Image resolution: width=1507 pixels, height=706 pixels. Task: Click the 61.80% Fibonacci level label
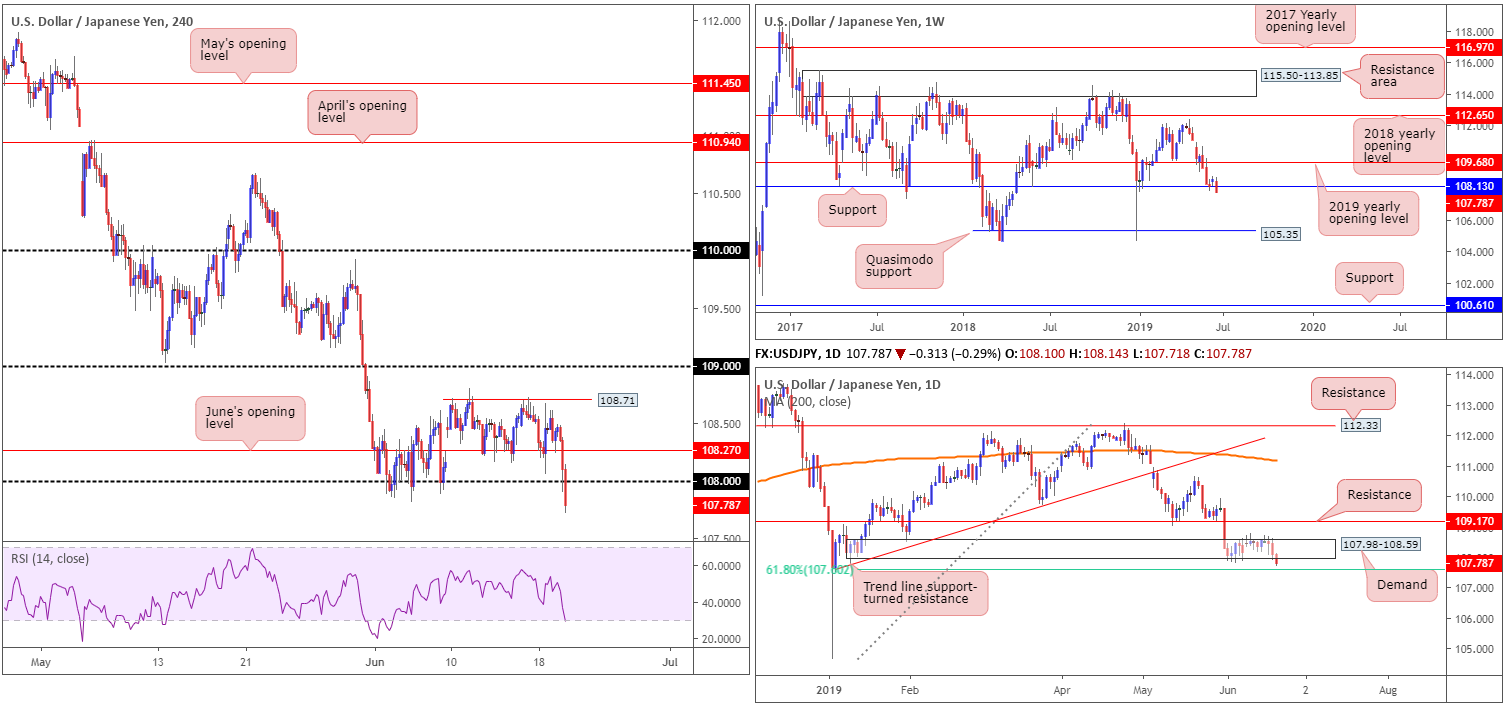point(810,569)
